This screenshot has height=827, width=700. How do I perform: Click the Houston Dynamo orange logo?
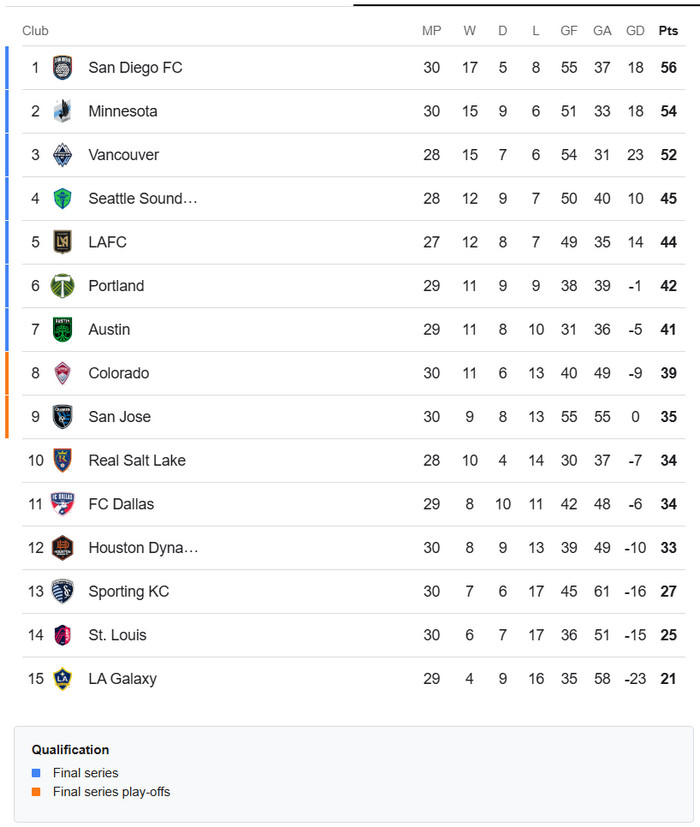tap(62, 548)
